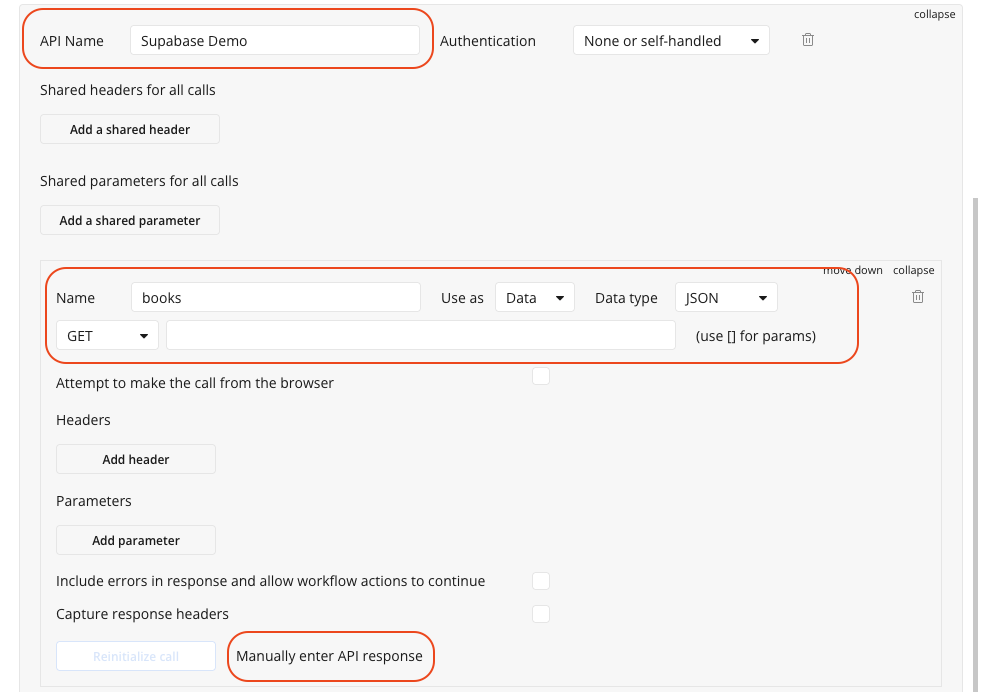Image resolution: width=991 pixels, height=692 pixels.
Task: Open the GET method dropdown
Action: [107, 336]
